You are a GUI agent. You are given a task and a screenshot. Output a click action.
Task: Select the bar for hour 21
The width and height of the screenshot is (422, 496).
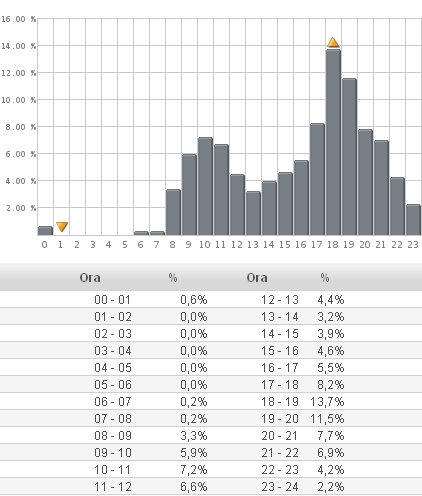click(381, 188)
